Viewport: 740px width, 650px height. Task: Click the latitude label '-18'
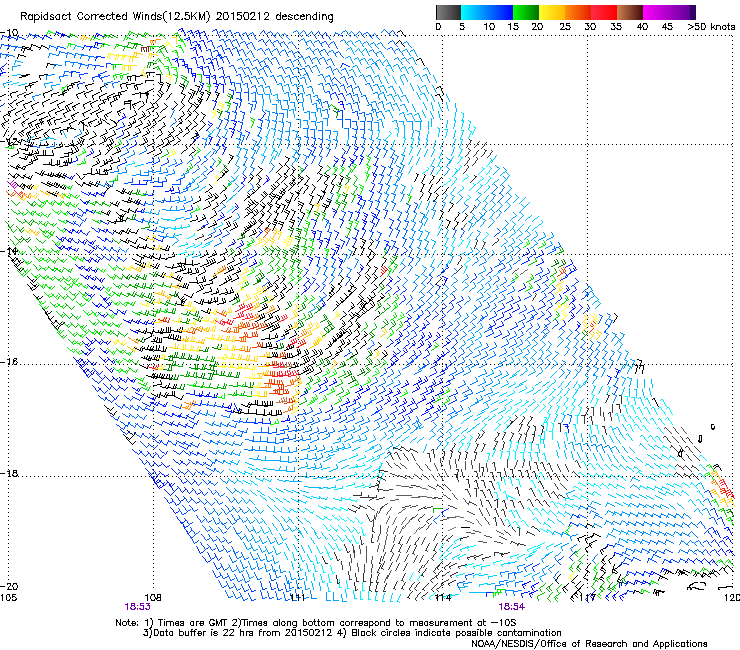click(x=9, y=473)
